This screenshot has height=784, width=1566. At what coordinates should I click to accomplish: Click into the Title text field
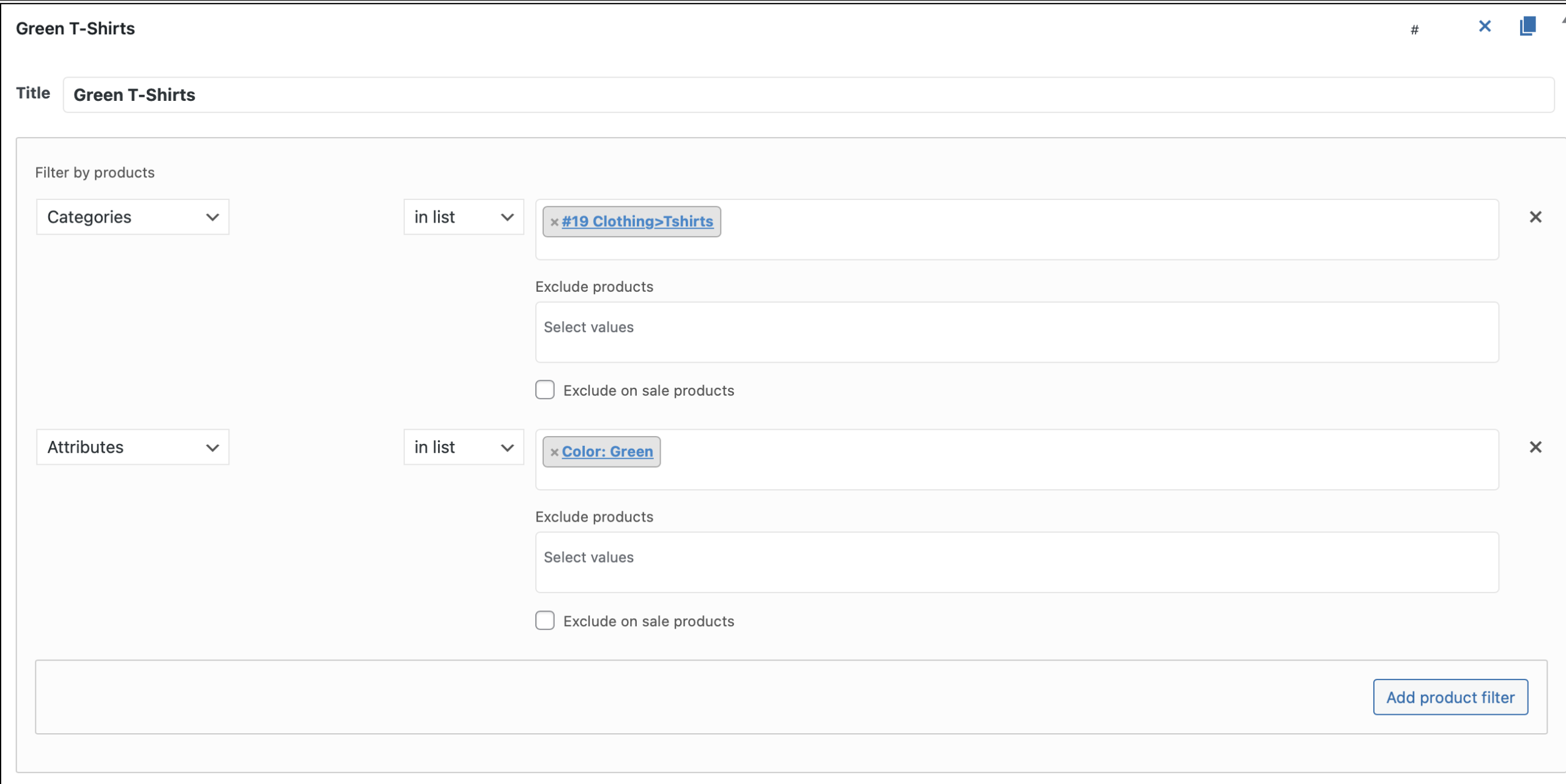click(807, 95)
